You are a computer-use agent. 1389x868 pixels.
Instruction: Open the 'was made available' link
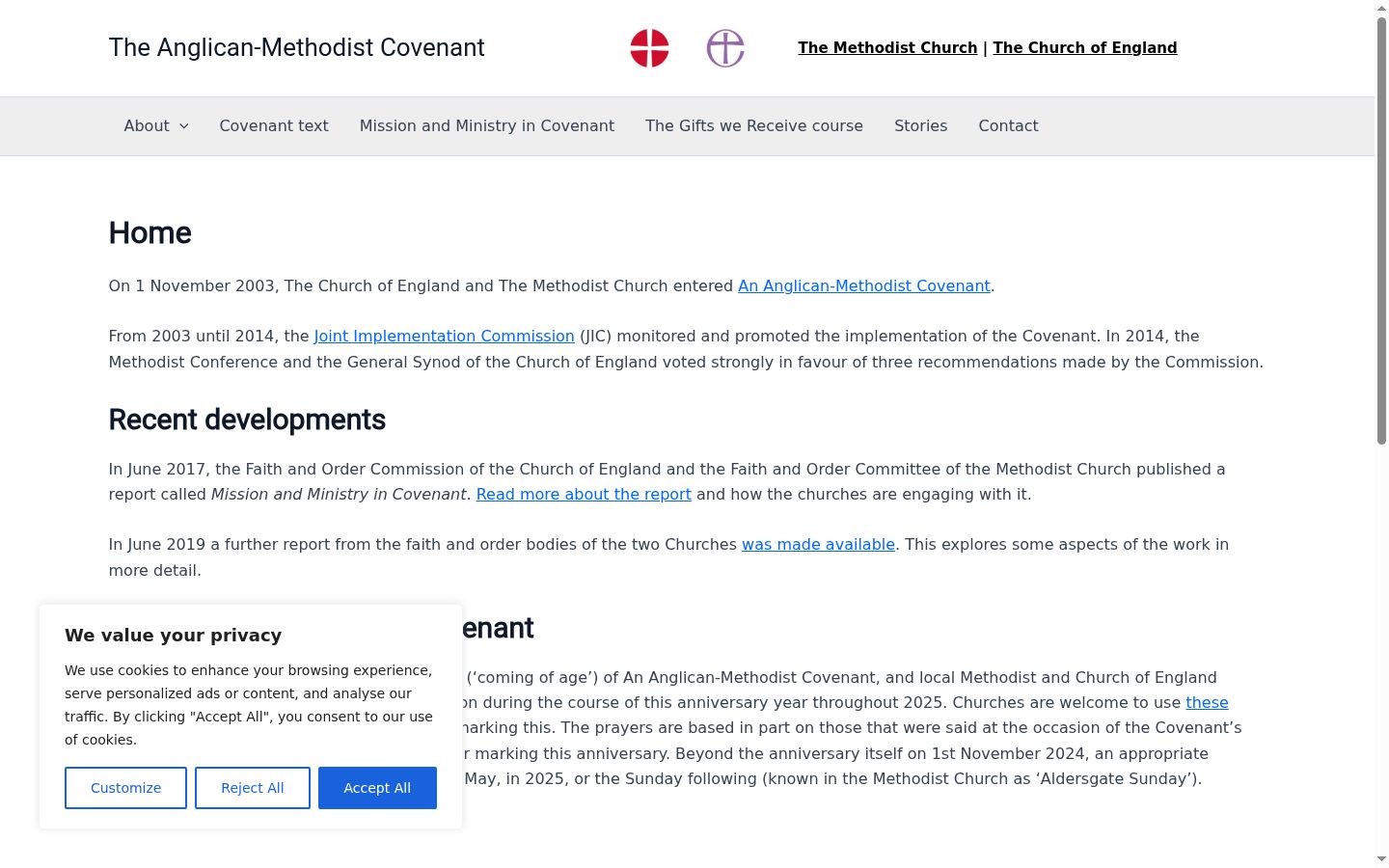[x=818, y=545]
